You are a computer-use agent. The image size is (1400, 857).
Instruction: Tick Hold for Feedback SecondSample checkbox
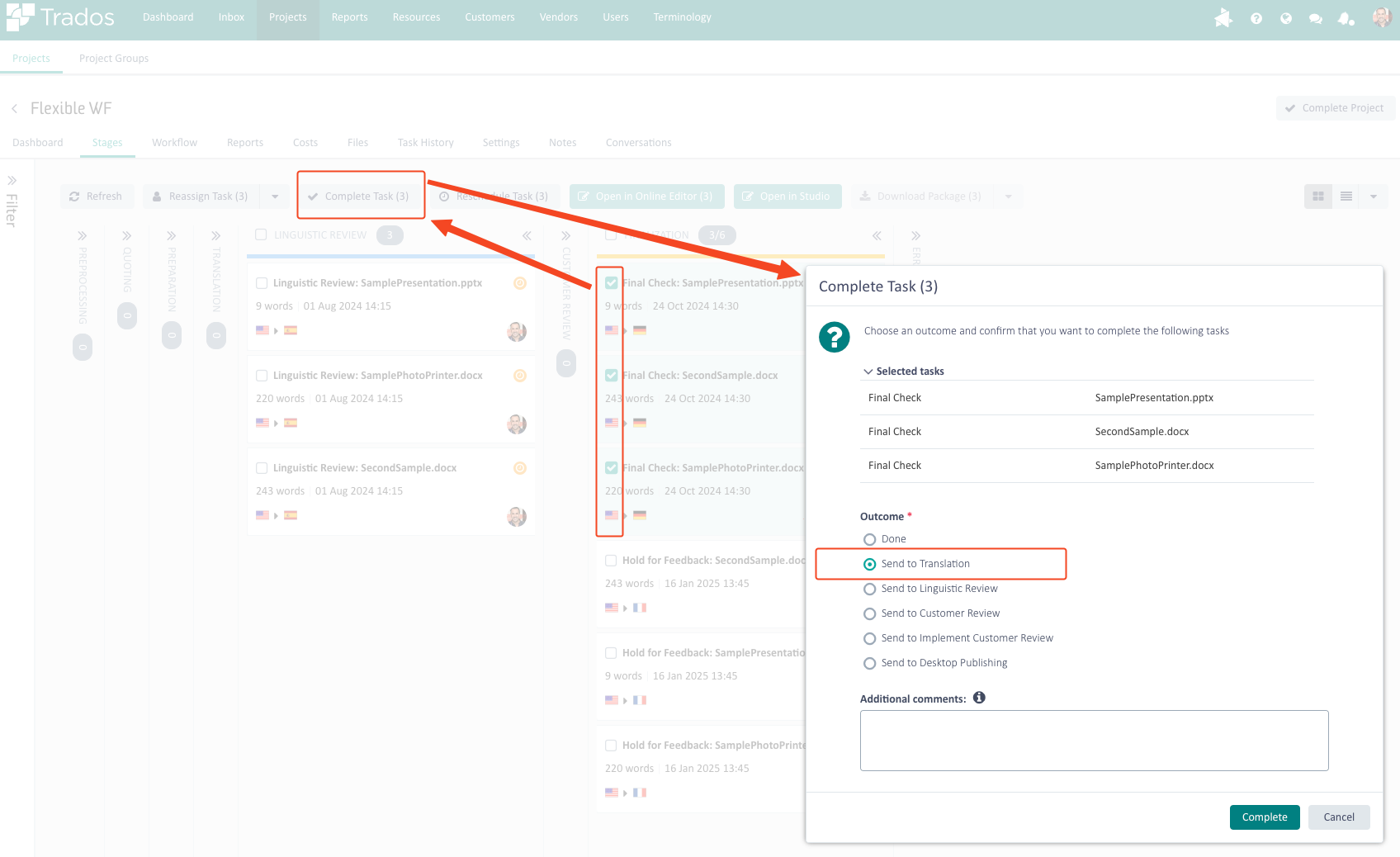click(x=611, y=561)
